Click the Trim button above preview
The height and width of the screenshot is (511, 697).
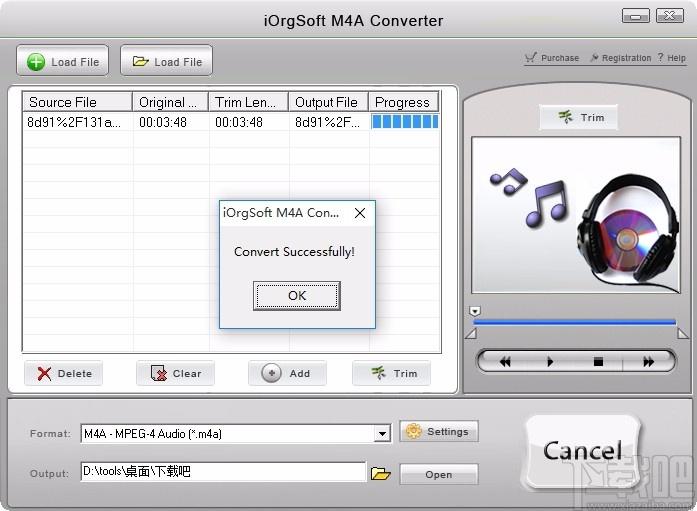tap(578, 117)
